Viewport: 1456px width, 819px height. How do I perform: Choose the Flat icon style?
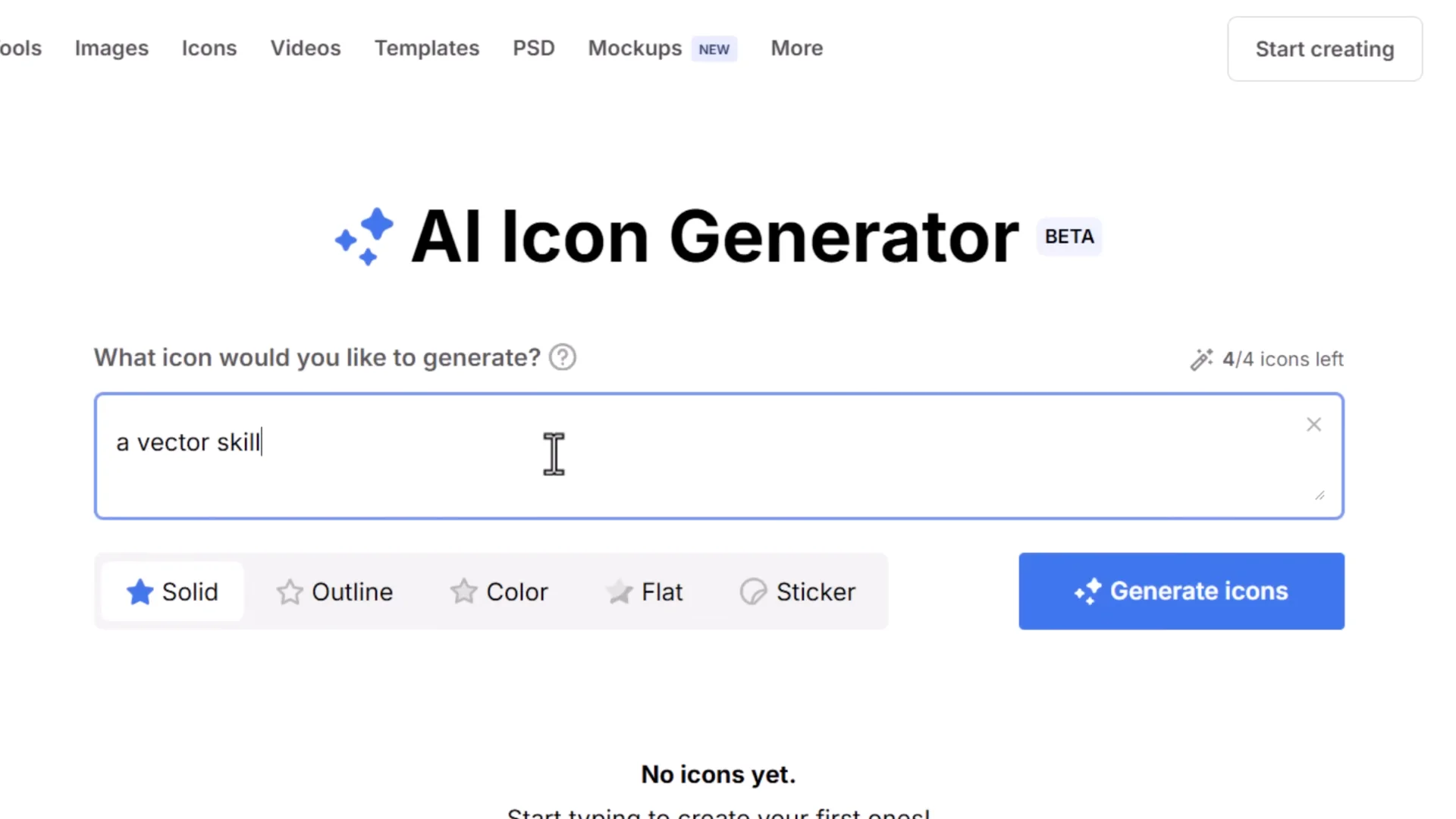click(x=645, y=591)
